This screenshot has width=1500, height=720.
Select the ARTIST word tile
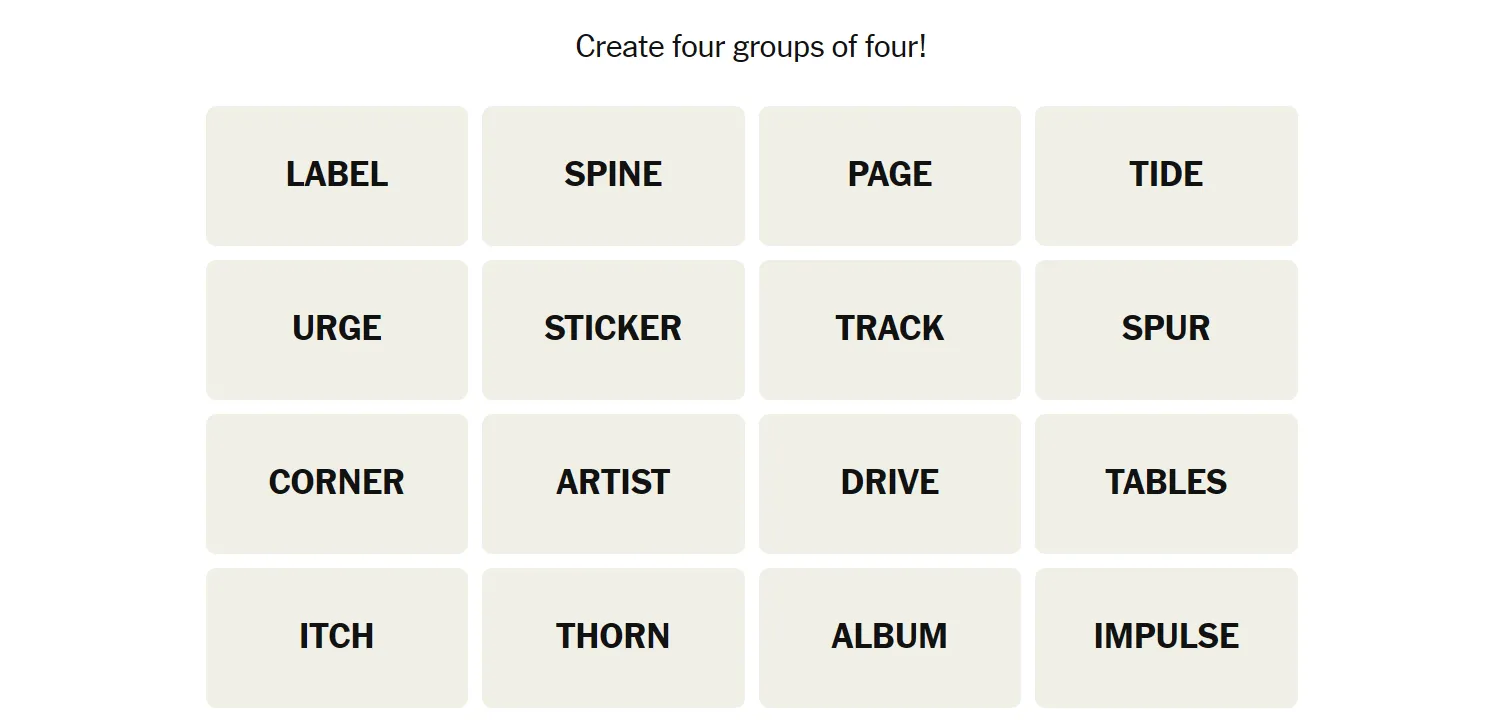[613, 483]
